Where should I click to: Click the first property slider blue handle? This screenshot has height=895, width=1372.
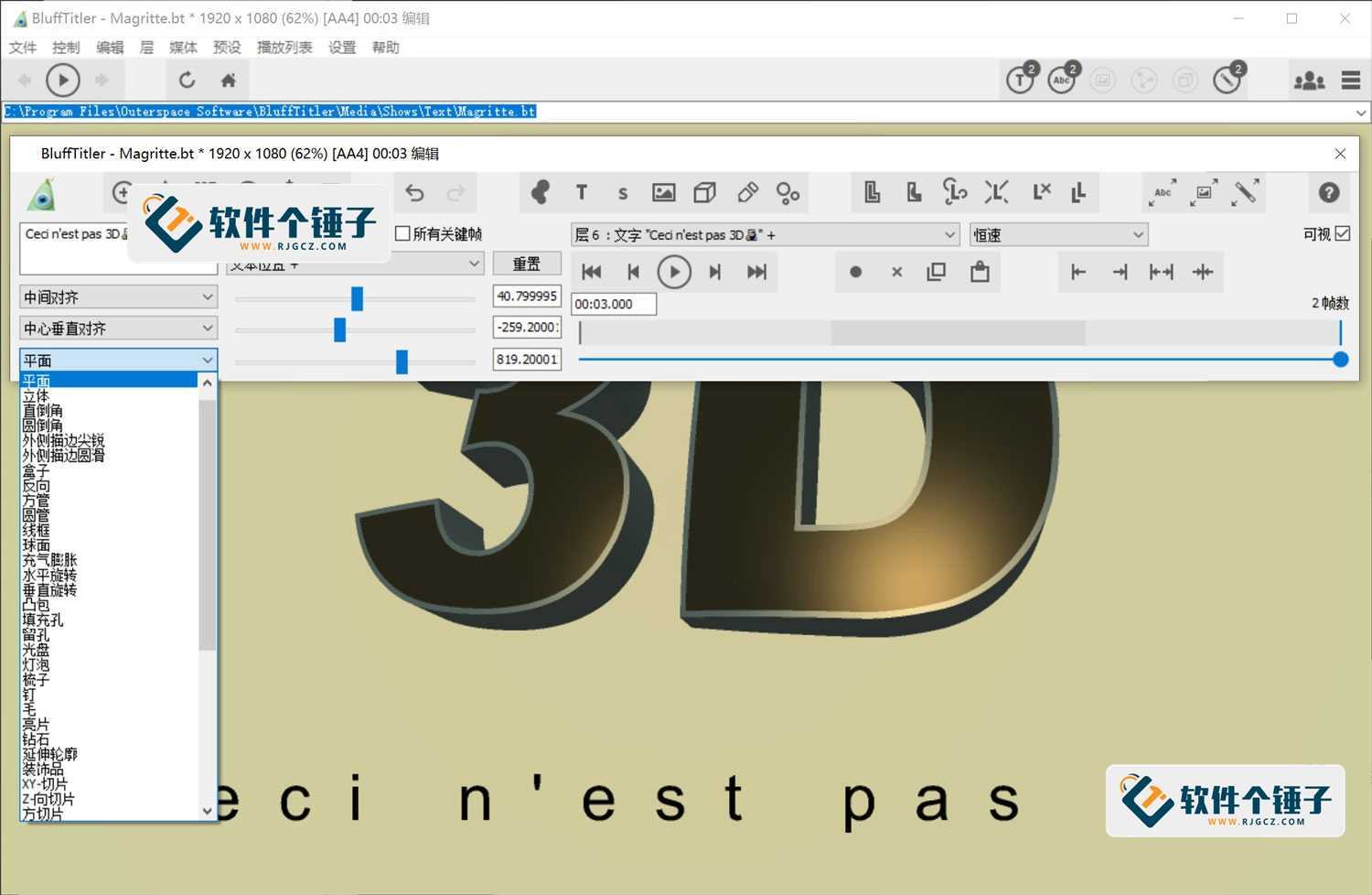[357, 298]
